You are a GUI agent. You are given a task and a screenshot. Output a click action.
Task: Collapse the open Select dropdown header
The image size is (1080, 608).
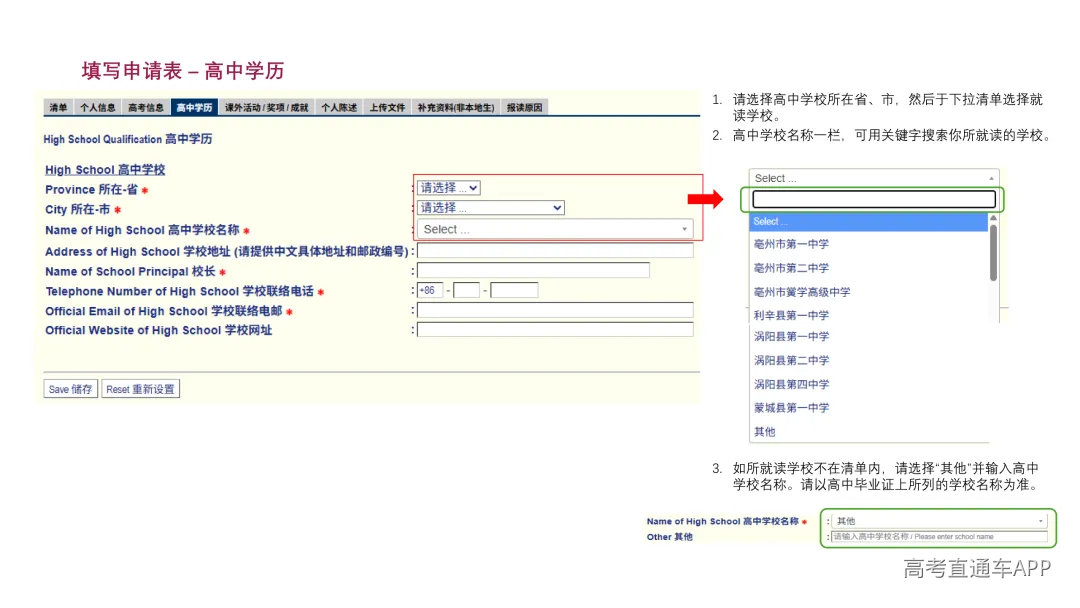874,178
